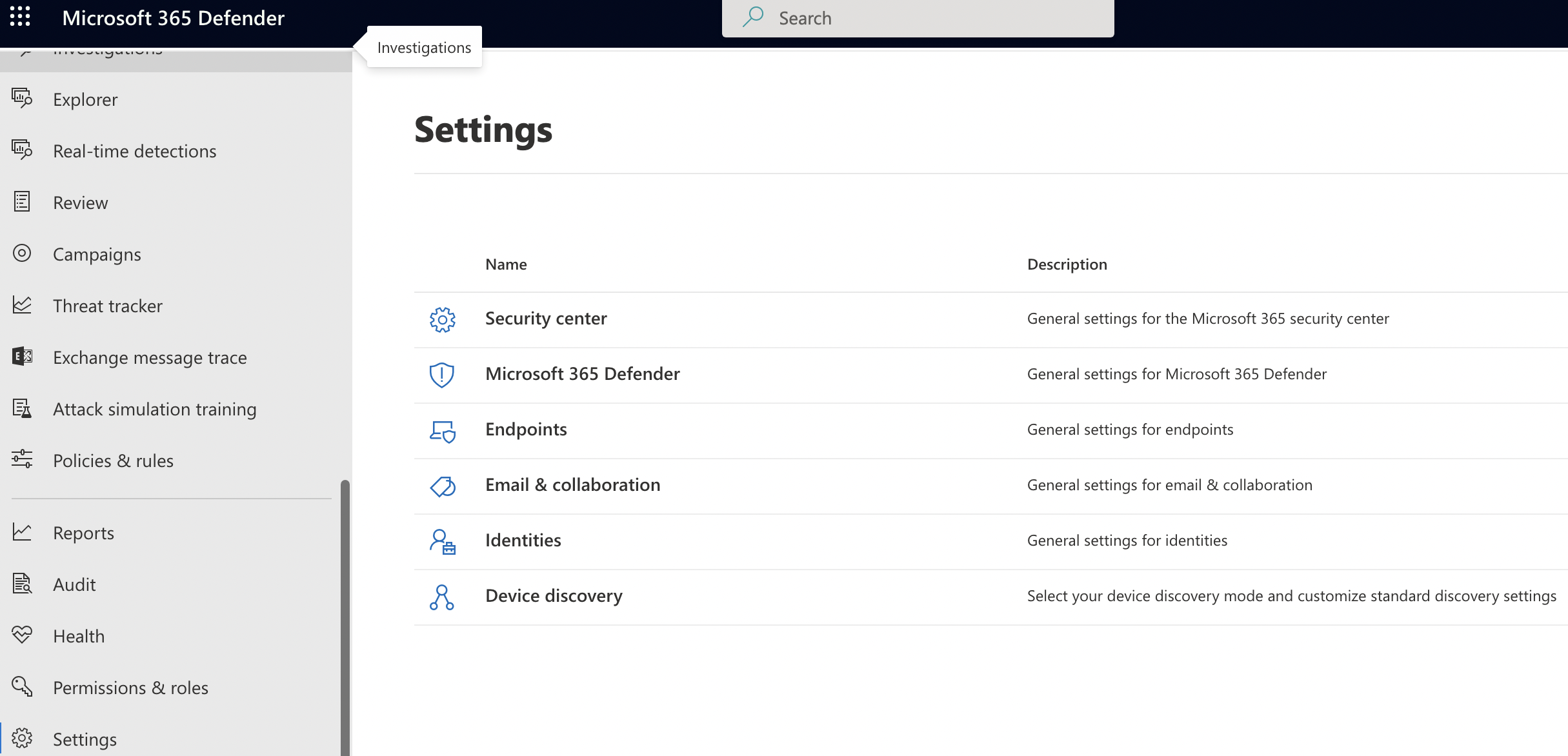Screen dimensions: 1568x756
Task: Click the sidebar vertical scrollbar
Action: pyautogui.click(x=345, y=613)
